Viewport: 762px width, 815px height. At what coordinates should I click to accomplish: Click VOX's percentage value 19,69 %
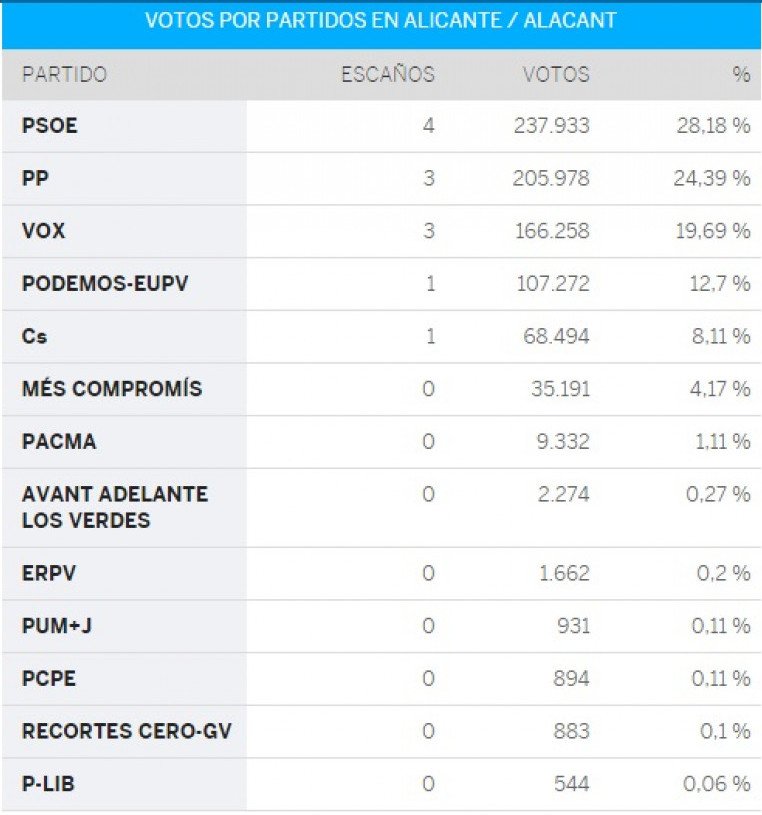pos(713,231)
